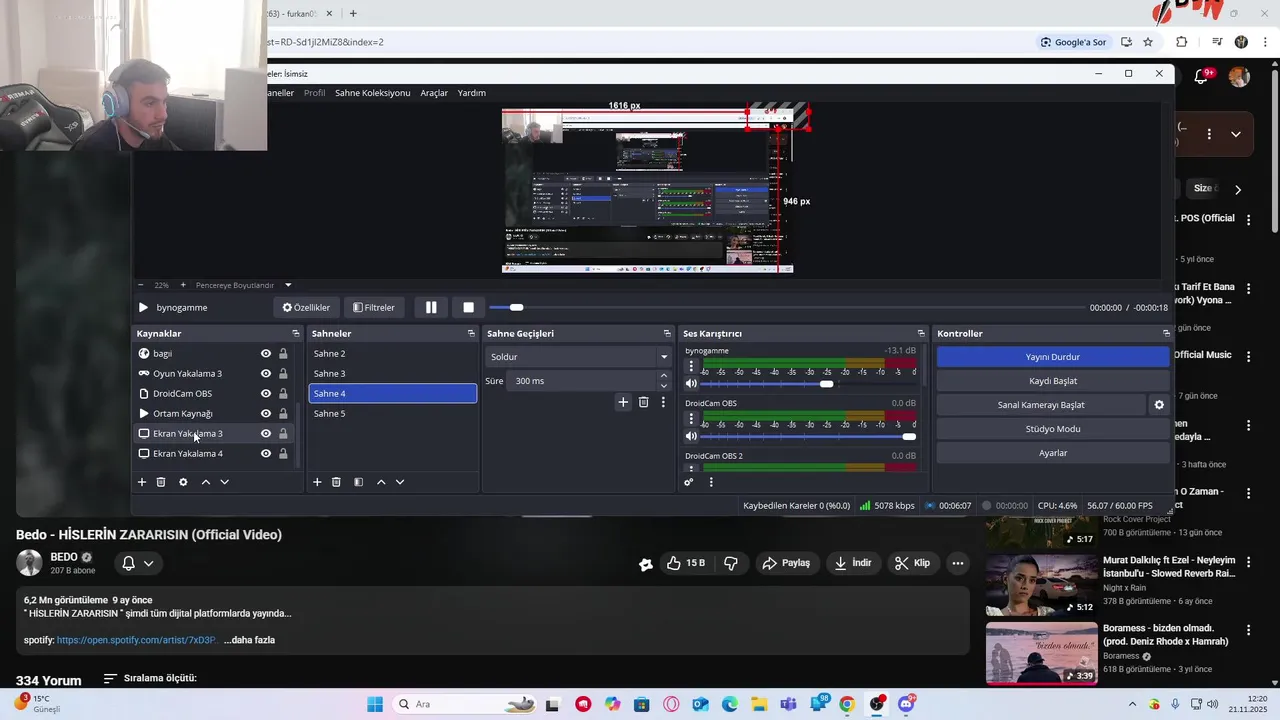The width and height of the screenshot is (1280, 720).
Task: Adjust DroidCam OBS volume slider
Action: pos(808,436)
